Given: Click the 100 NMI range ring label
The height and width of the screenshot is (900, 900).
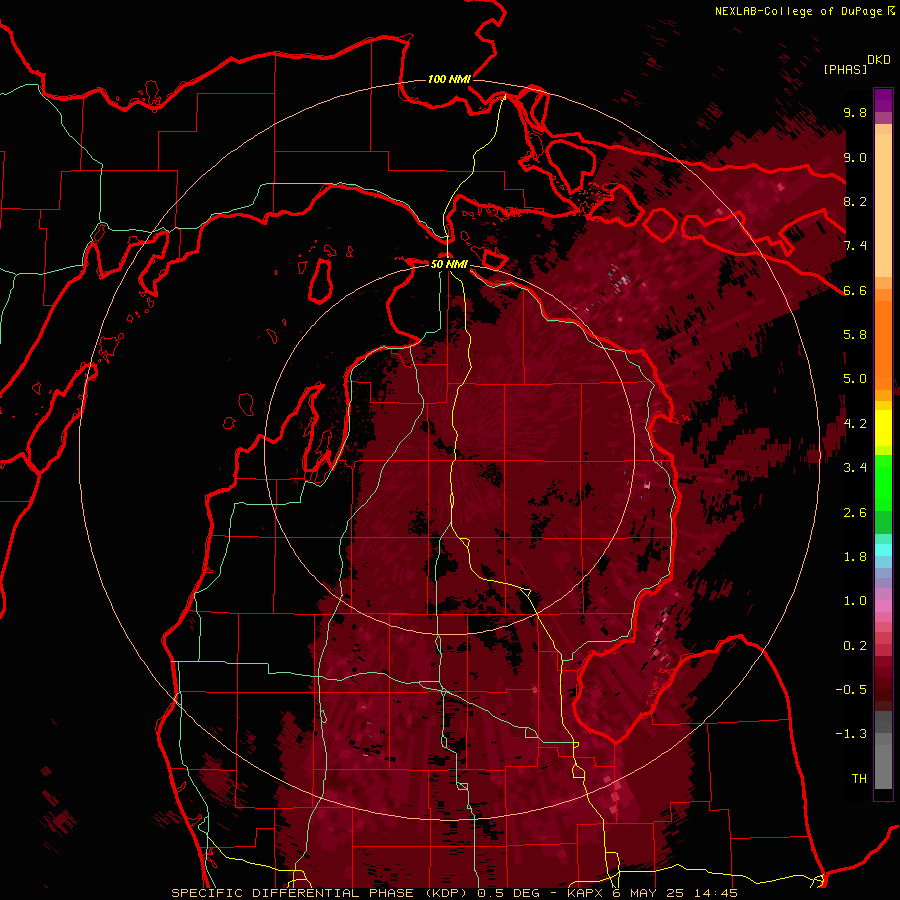Looking at the screenshot, I should [x=449, y=79].
